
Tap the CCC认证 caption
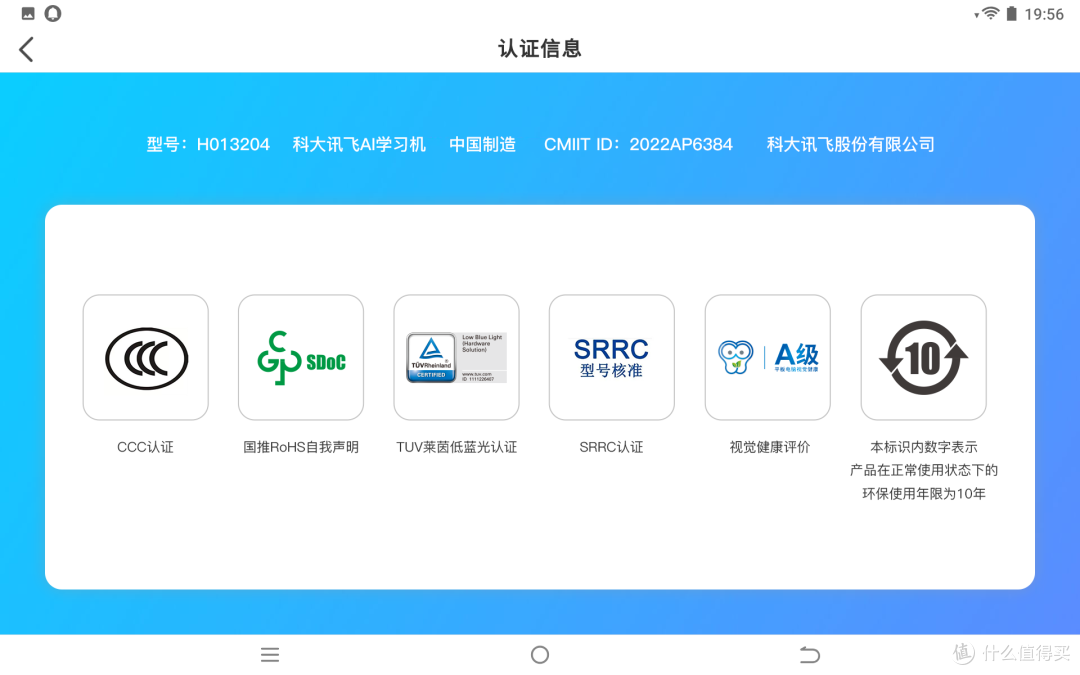145,447
